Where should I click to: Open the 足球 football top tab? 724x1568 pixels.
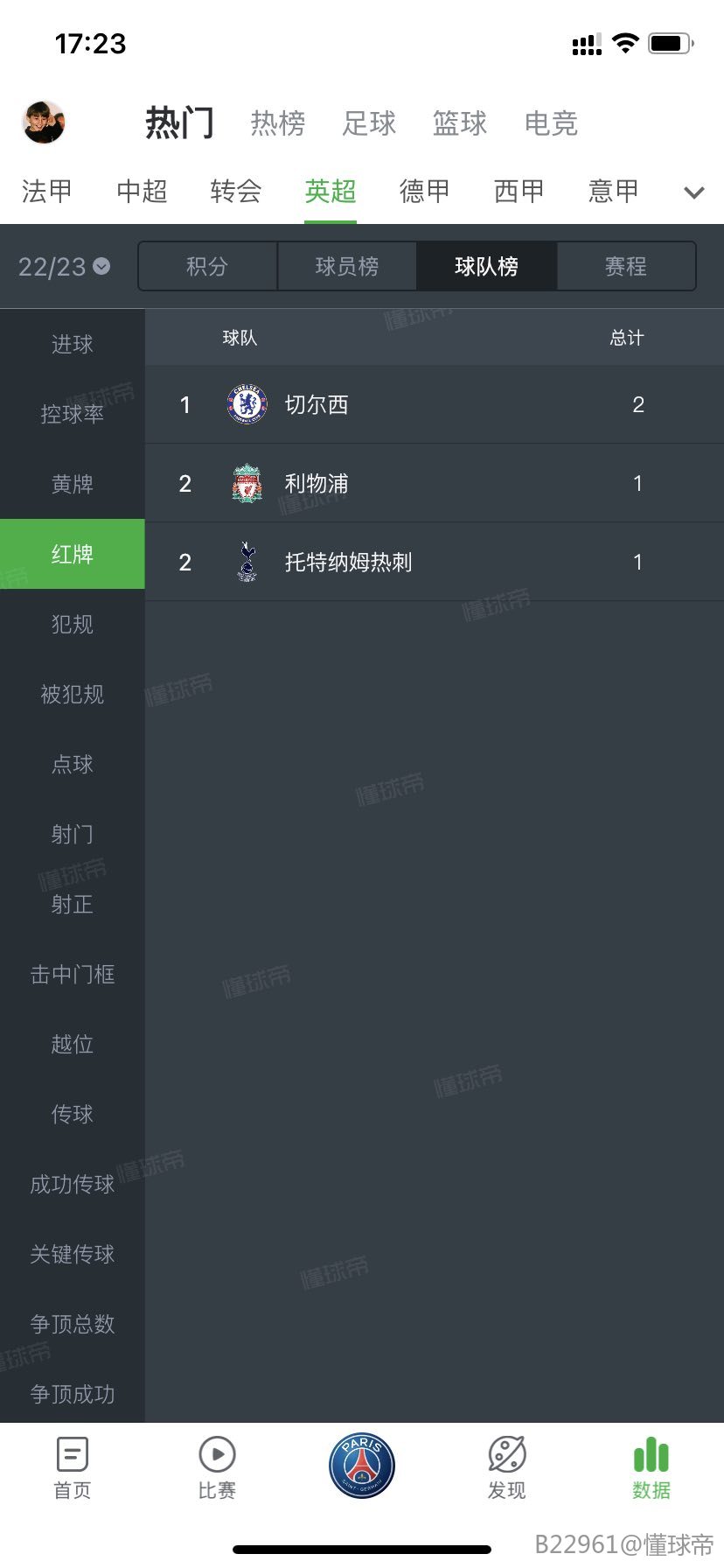tap(369, 123)
